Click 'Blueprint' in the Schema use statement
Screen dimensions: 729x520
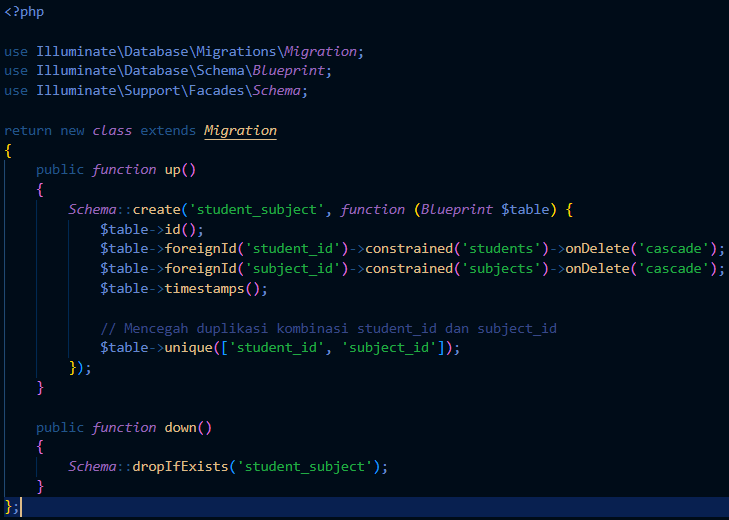coord(288,71)
